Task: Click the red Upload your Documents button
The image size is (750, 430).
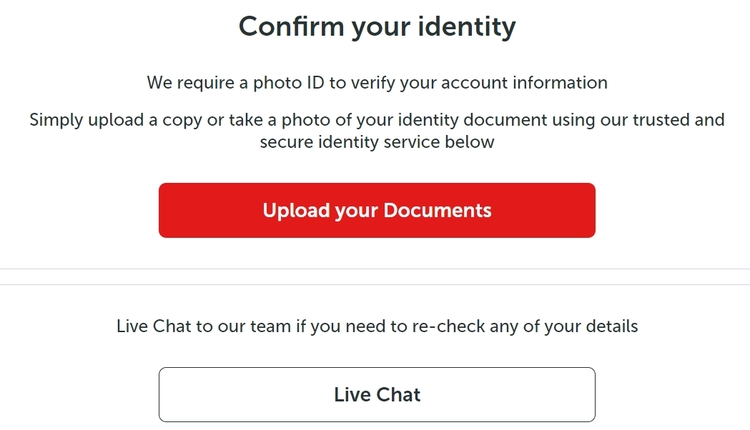Action: (x=377, y=210)
